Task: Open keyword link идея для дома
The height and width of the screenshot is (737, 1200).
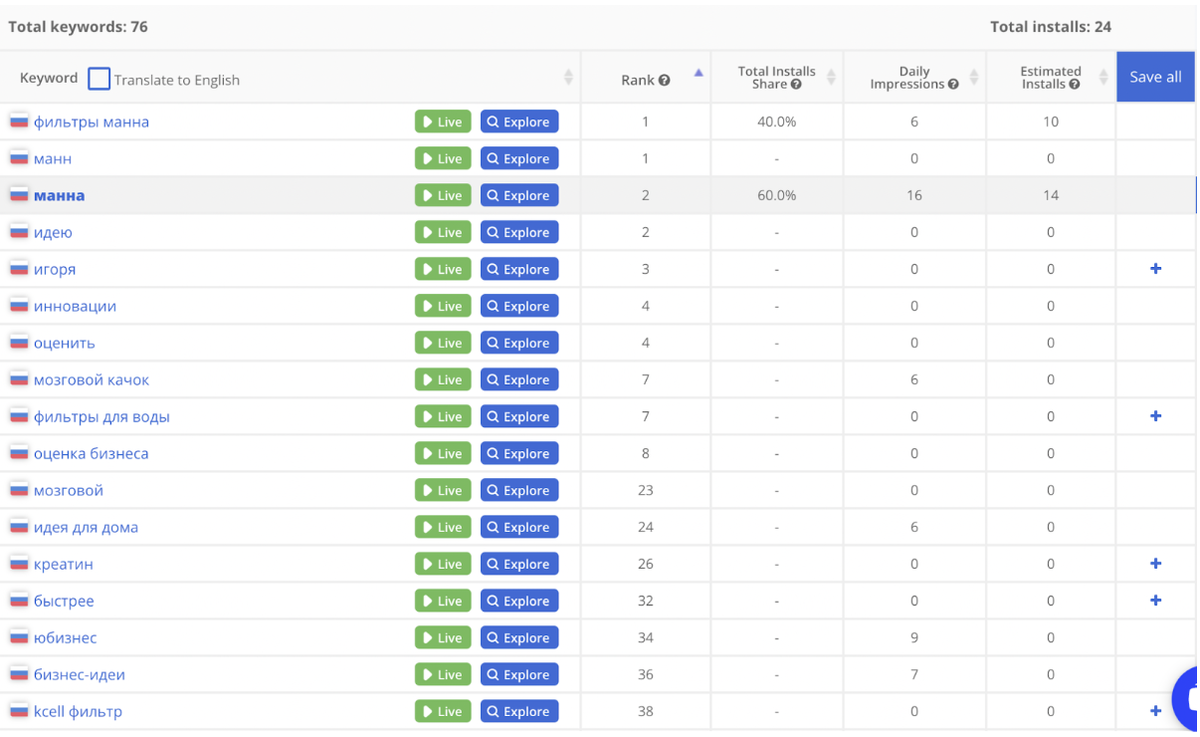Action: (86, 527)
